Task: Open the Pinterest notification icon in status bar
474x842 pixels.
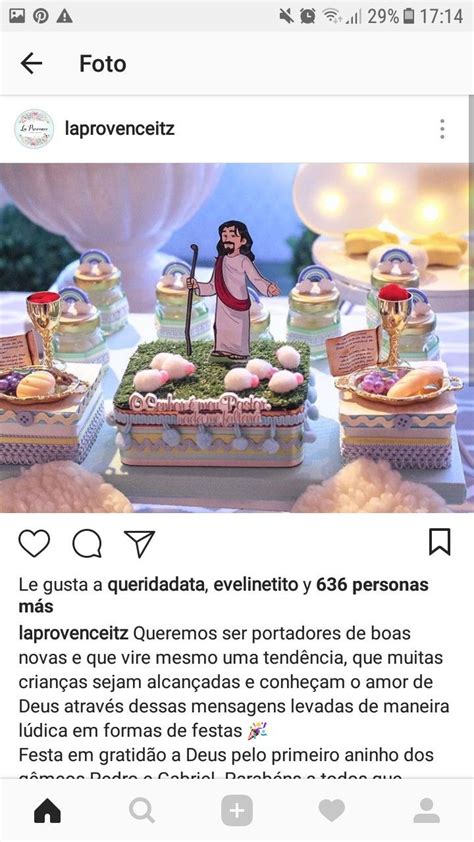Action: (x=40, y=16)
